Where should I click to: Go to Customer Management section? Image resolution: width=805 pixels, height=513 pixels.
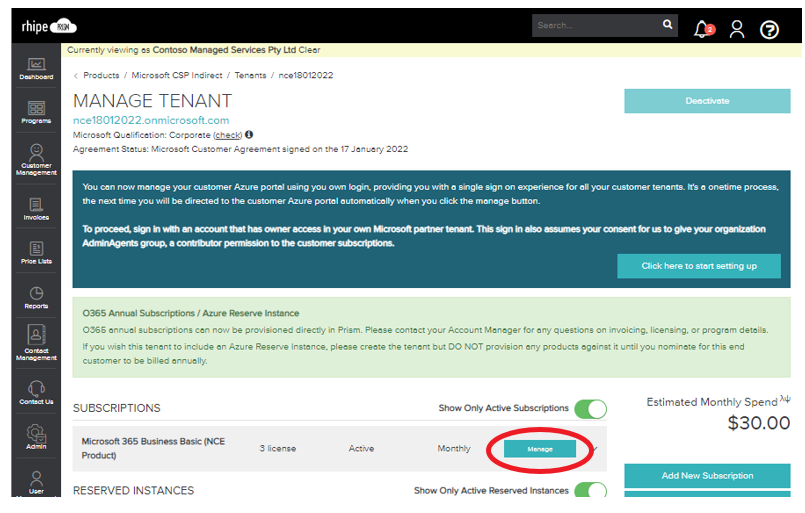pyautogui.click(x=36, y=160)
